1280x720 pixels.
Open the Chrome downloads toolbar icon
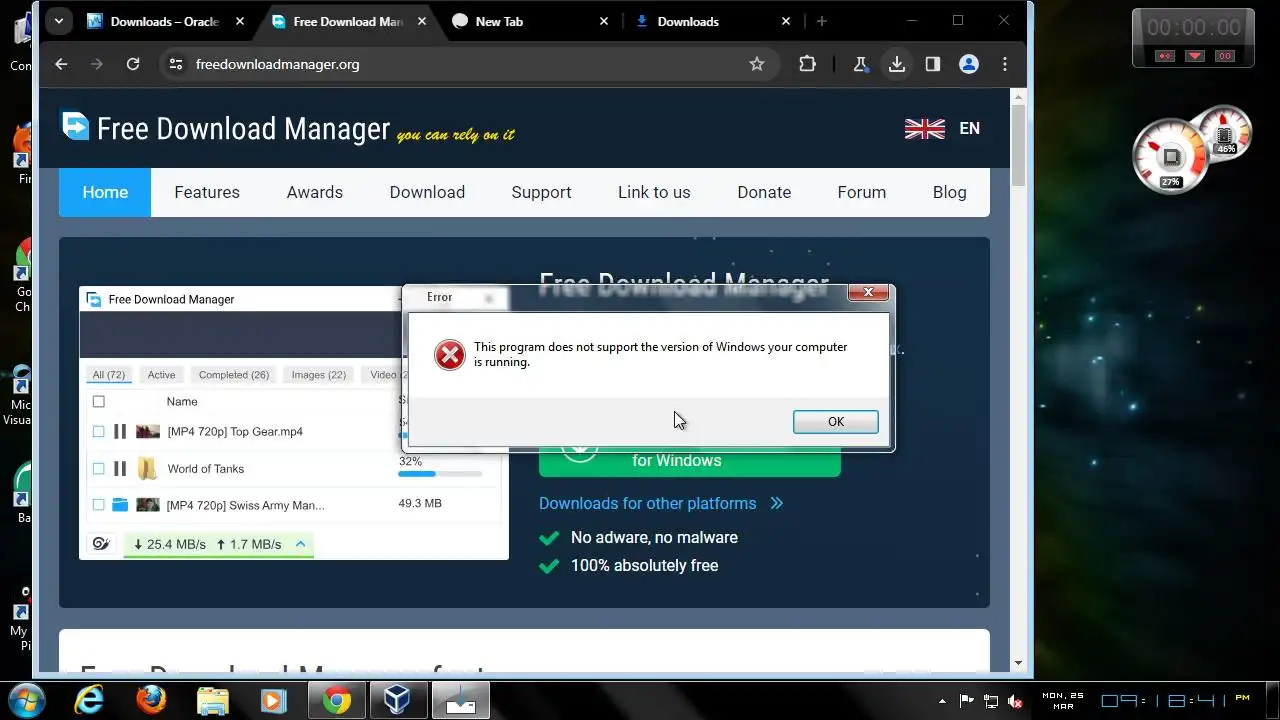pos(897,64)
